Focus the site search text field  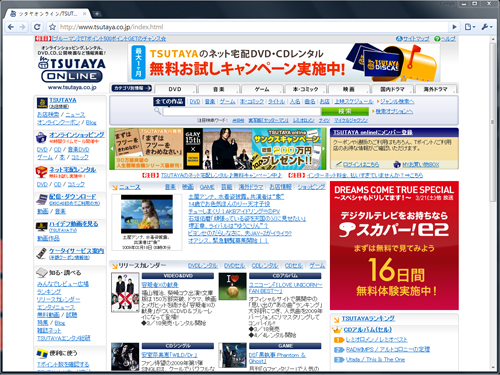(242, 111)
